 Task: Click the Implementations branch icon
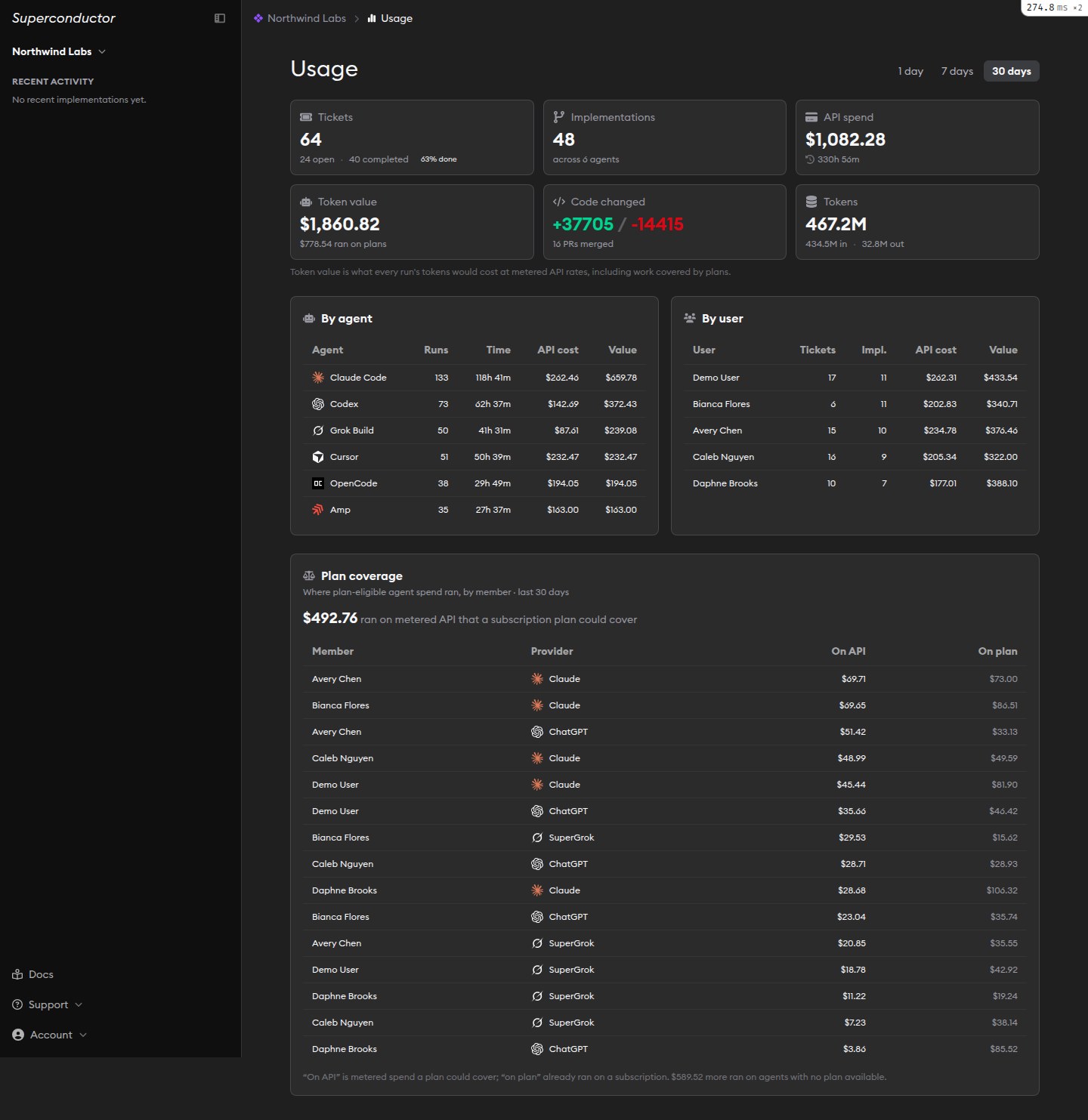click(559, 117)
